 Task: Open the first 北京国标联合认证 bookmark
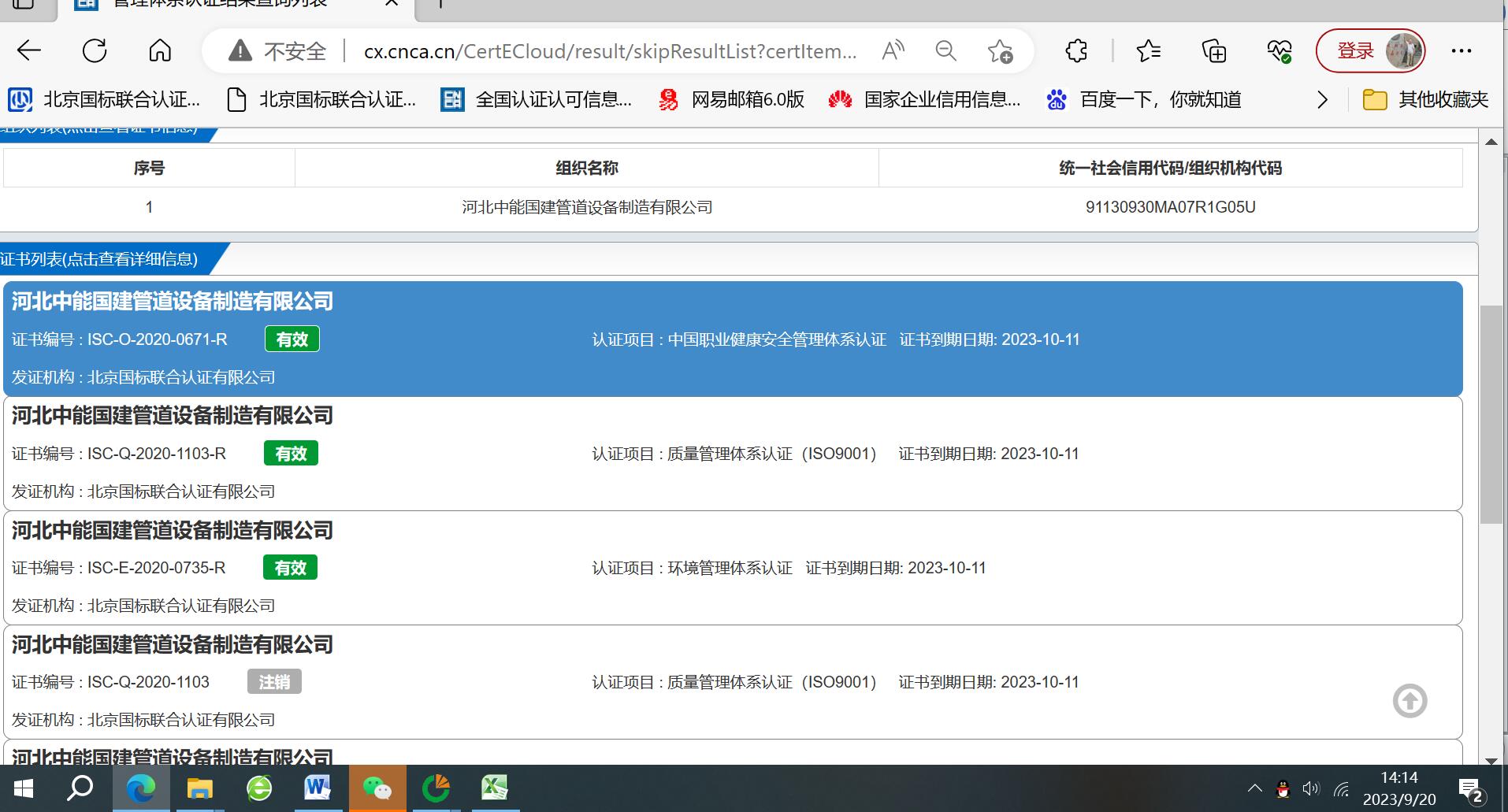[x=104, y=99]
